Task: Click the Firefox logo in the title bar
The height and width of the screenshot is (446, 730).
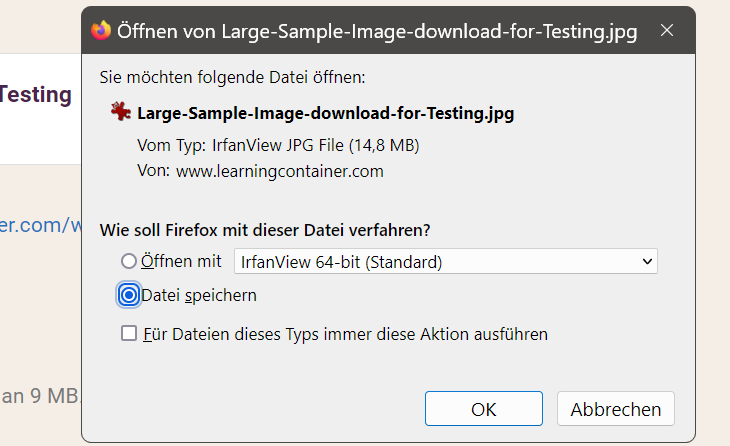Action: (x=100, y=30)
